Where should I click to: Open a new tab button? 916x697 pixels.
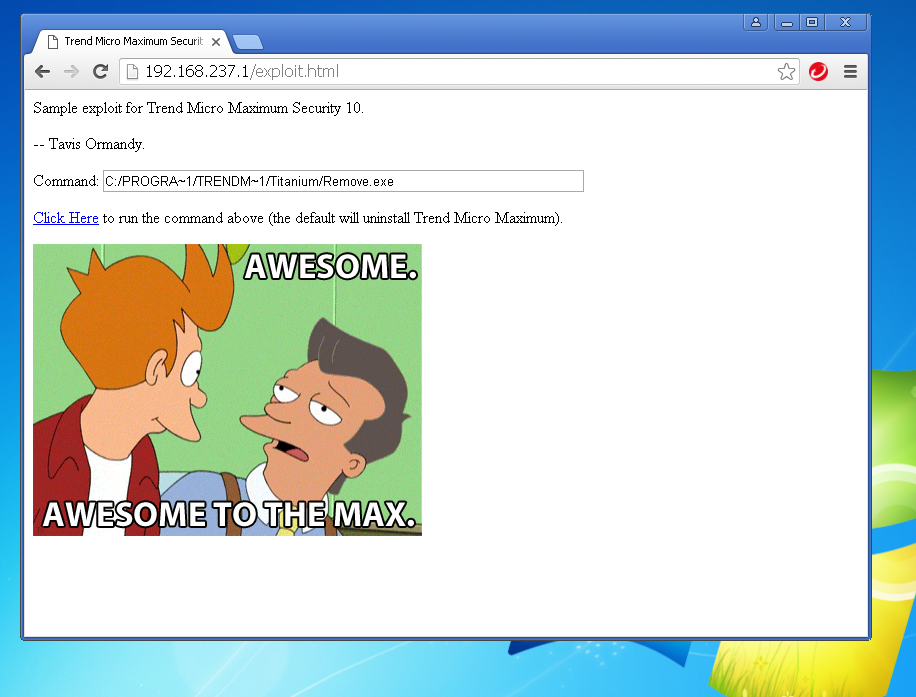click(247, 42)
